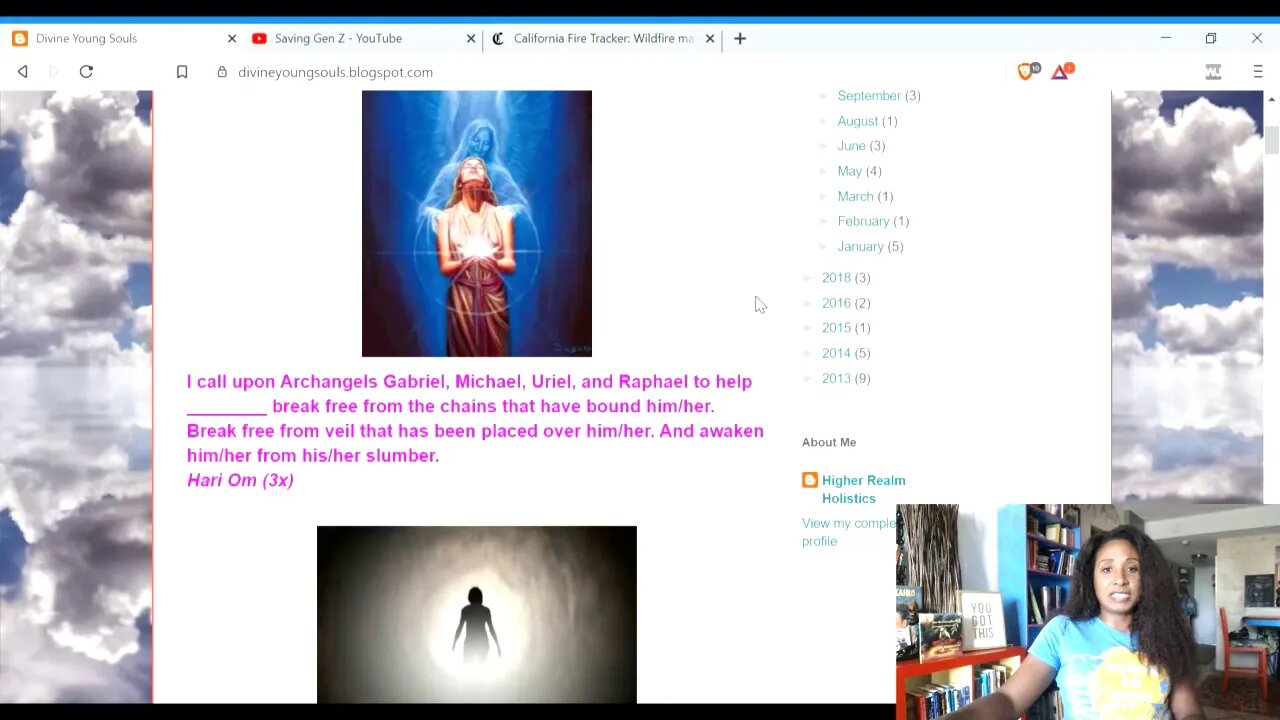This screenshot has height=720, width=1280.
Task: Open the August archive link
Action: coord(857,121)
